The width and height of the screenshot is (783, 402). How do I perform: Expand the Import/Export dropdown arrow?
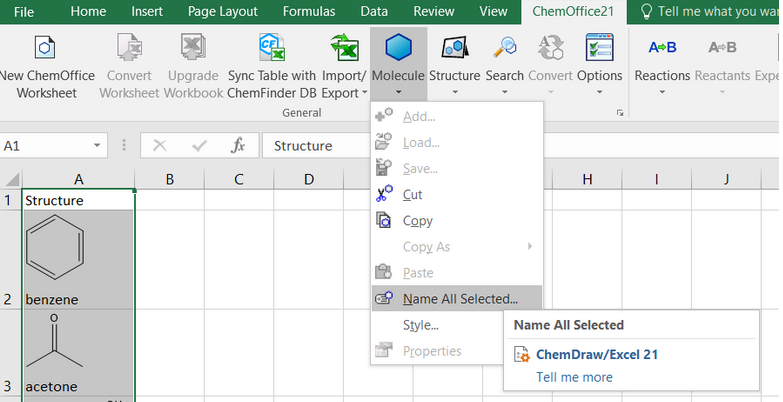[365, 93]
